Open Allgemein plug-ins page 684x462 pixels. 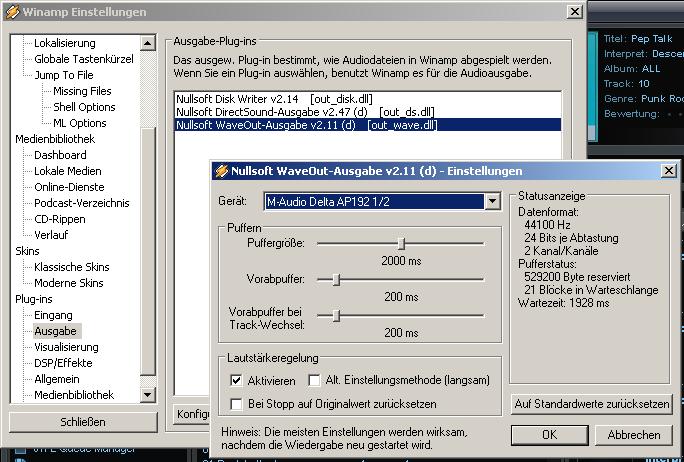coord(57,379)
